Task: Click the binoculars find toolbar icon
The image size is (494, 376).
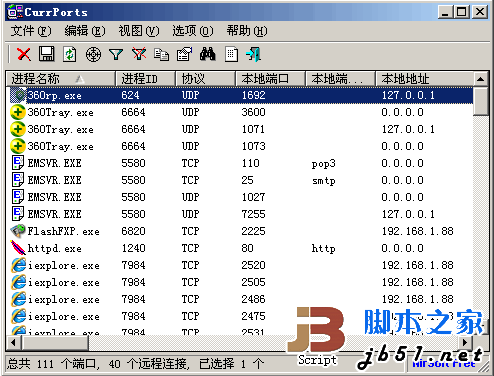Action: click(x=207, y=54)
